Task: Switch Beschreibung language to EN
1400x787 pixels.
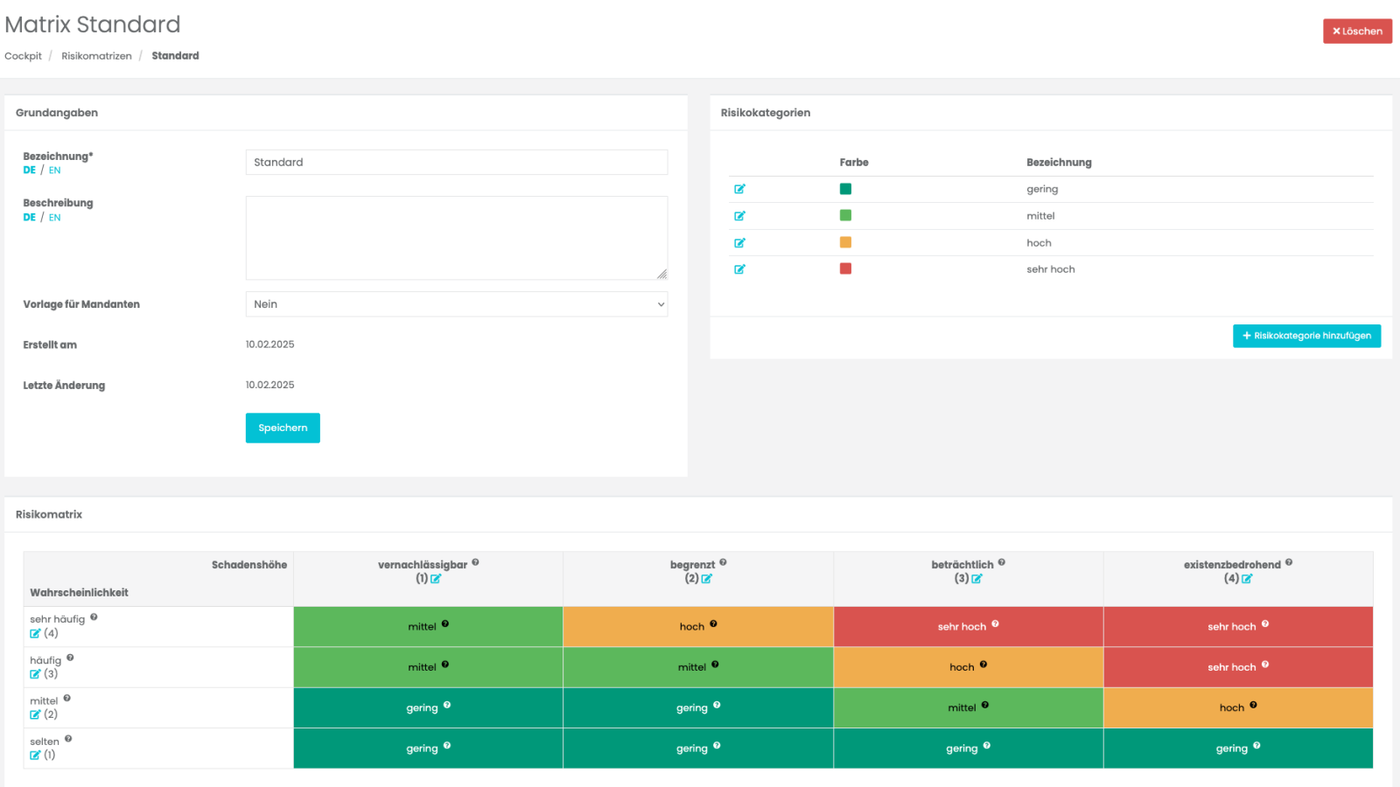Action: 55,218
